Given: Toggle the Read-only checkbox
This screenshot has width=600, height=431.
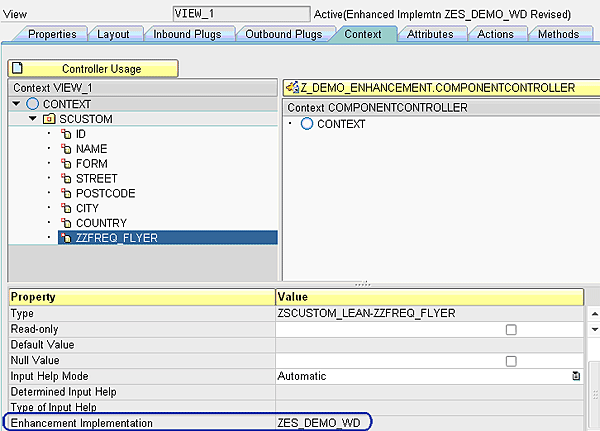Looking at the screenshot, I should [x=511, y=329].
